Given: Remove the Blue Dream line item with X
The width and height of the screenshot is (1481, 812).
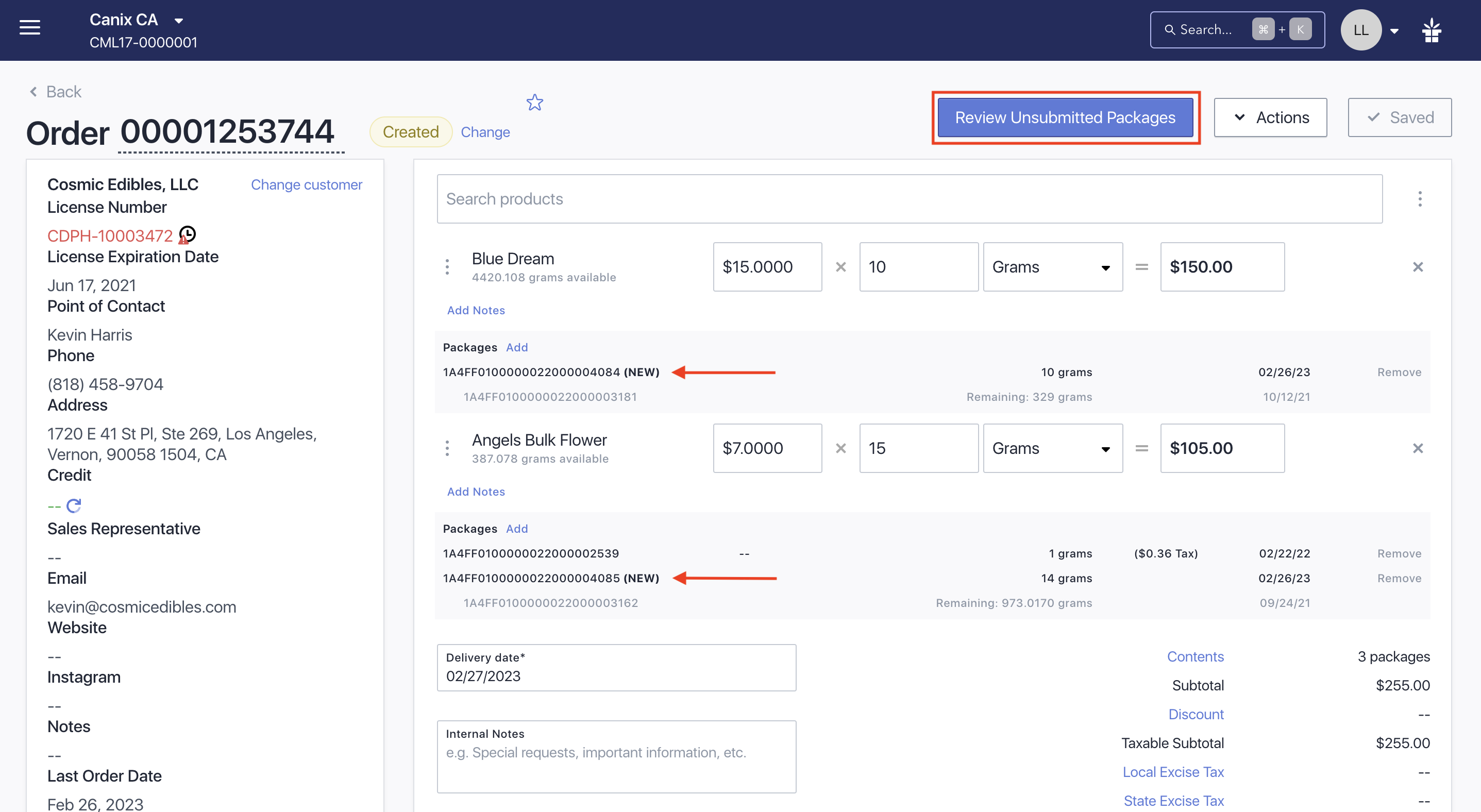Looking at the screenshot, I should coord(1418,267).
